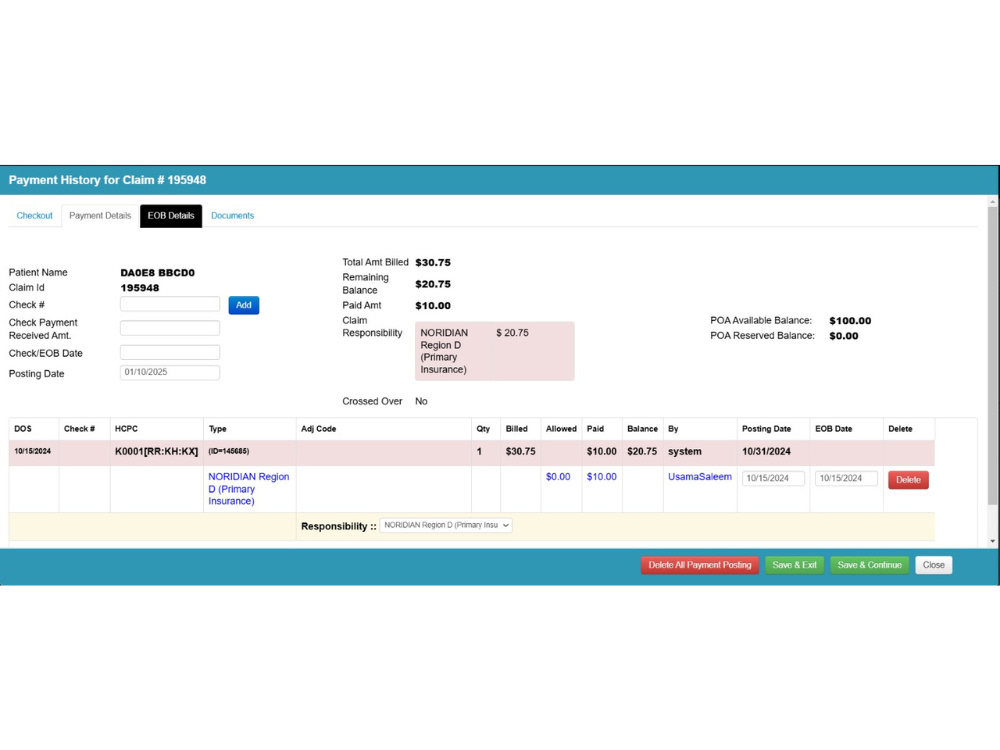Click the Check # column header
This screenshot has width=1000, height=750.
tap(79, 429)
